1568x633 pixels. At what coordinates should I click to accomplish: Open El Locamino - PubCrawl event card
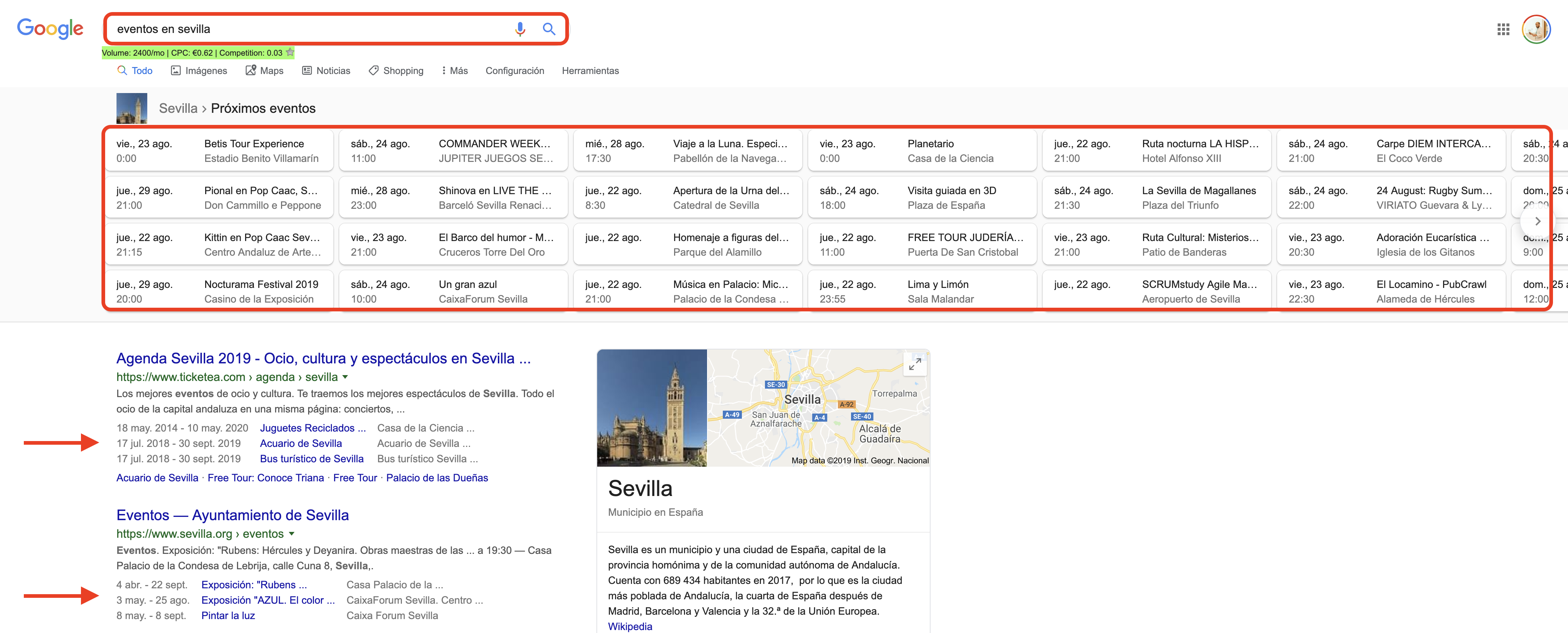coord(1391,292)
